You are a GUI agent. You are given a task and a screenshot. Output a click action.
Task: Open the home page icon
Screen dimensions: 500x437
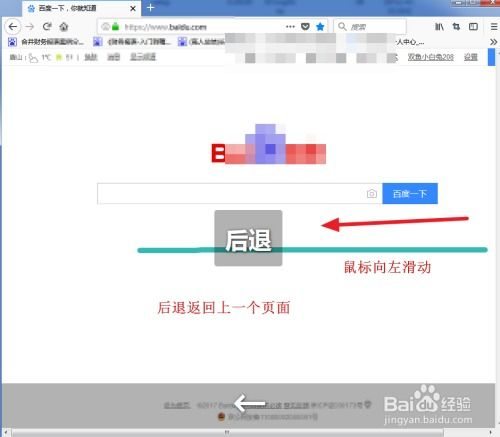point(64,27)
